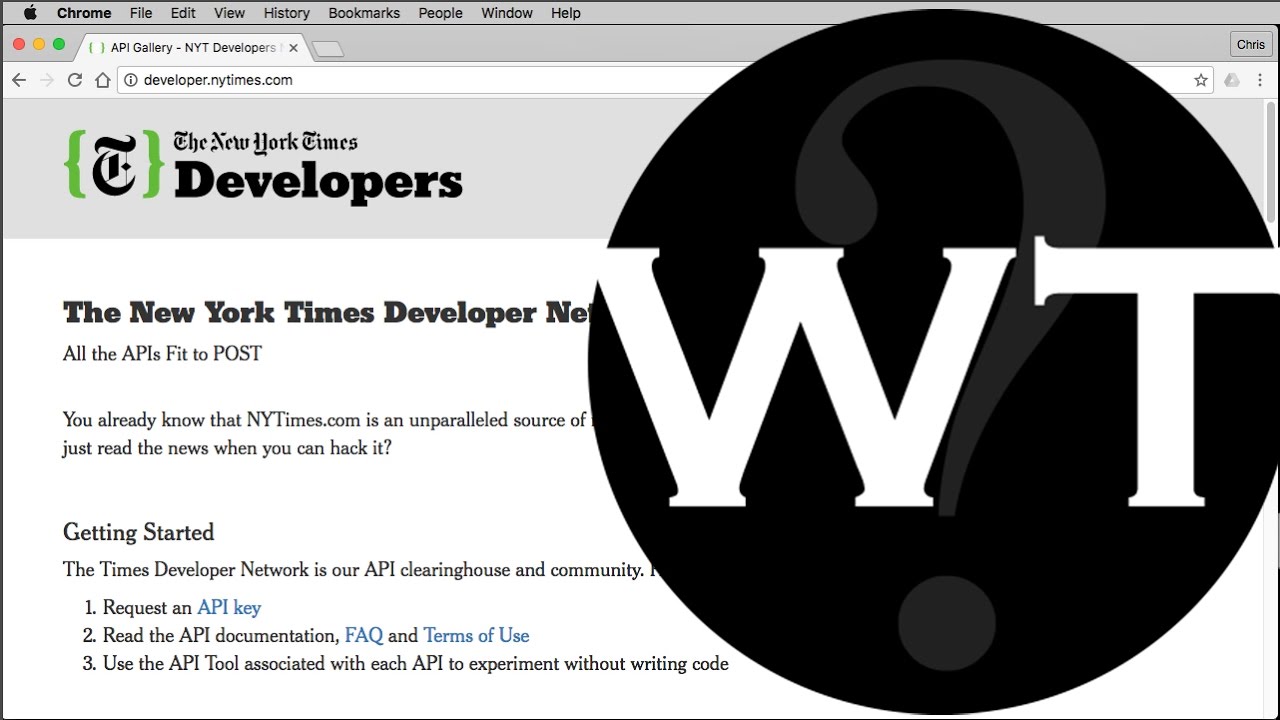
Task: Open a new tab button
Action: tap(328, 48)
